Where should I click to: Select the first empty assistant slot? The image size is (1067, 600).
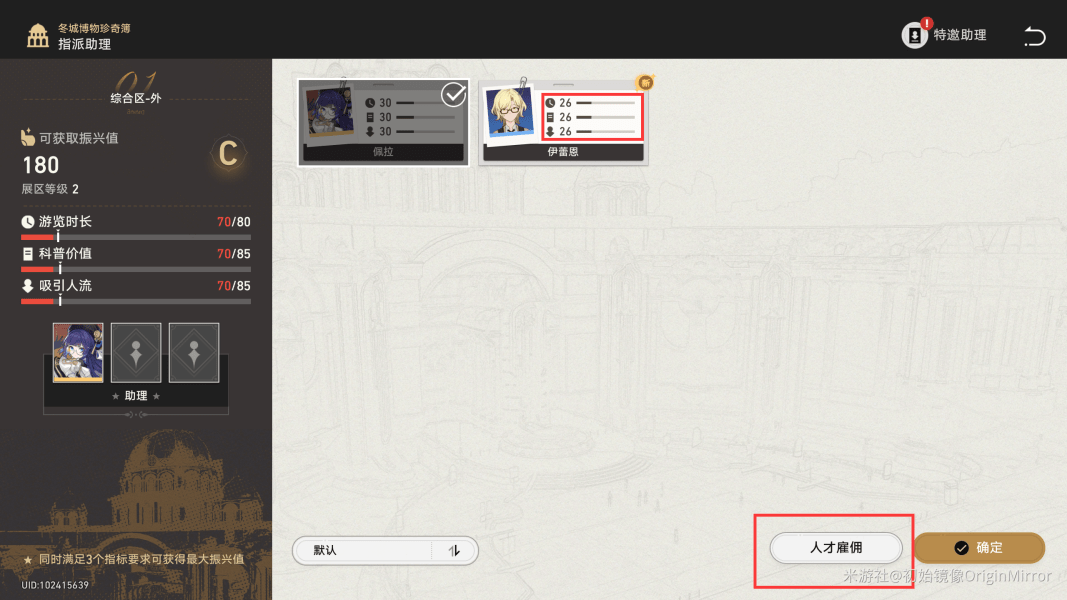(136, 352)
